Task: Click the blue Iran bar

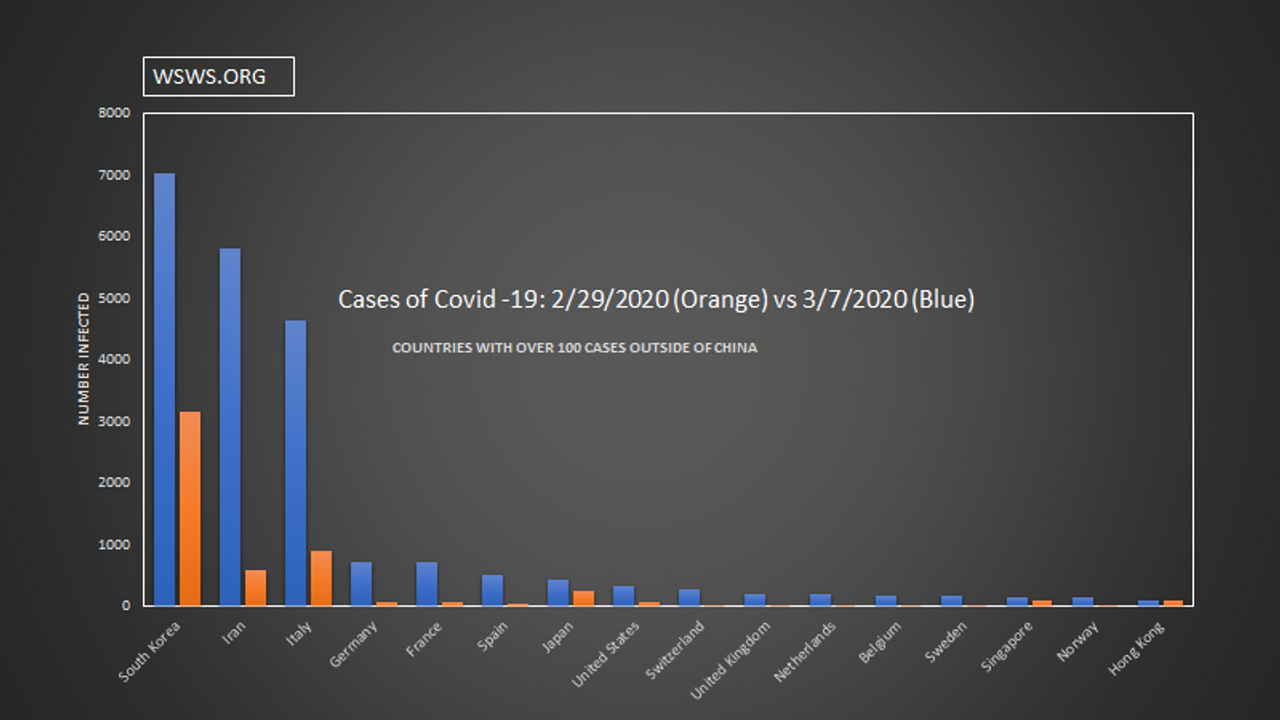Action: pos(230,427)
